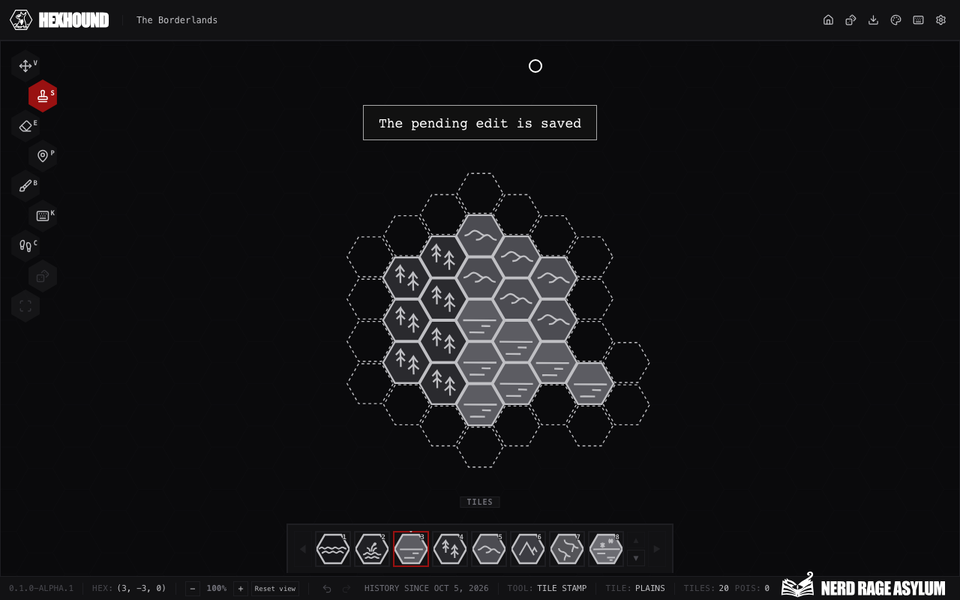Pick the hills tile number 5

point(489,549)
